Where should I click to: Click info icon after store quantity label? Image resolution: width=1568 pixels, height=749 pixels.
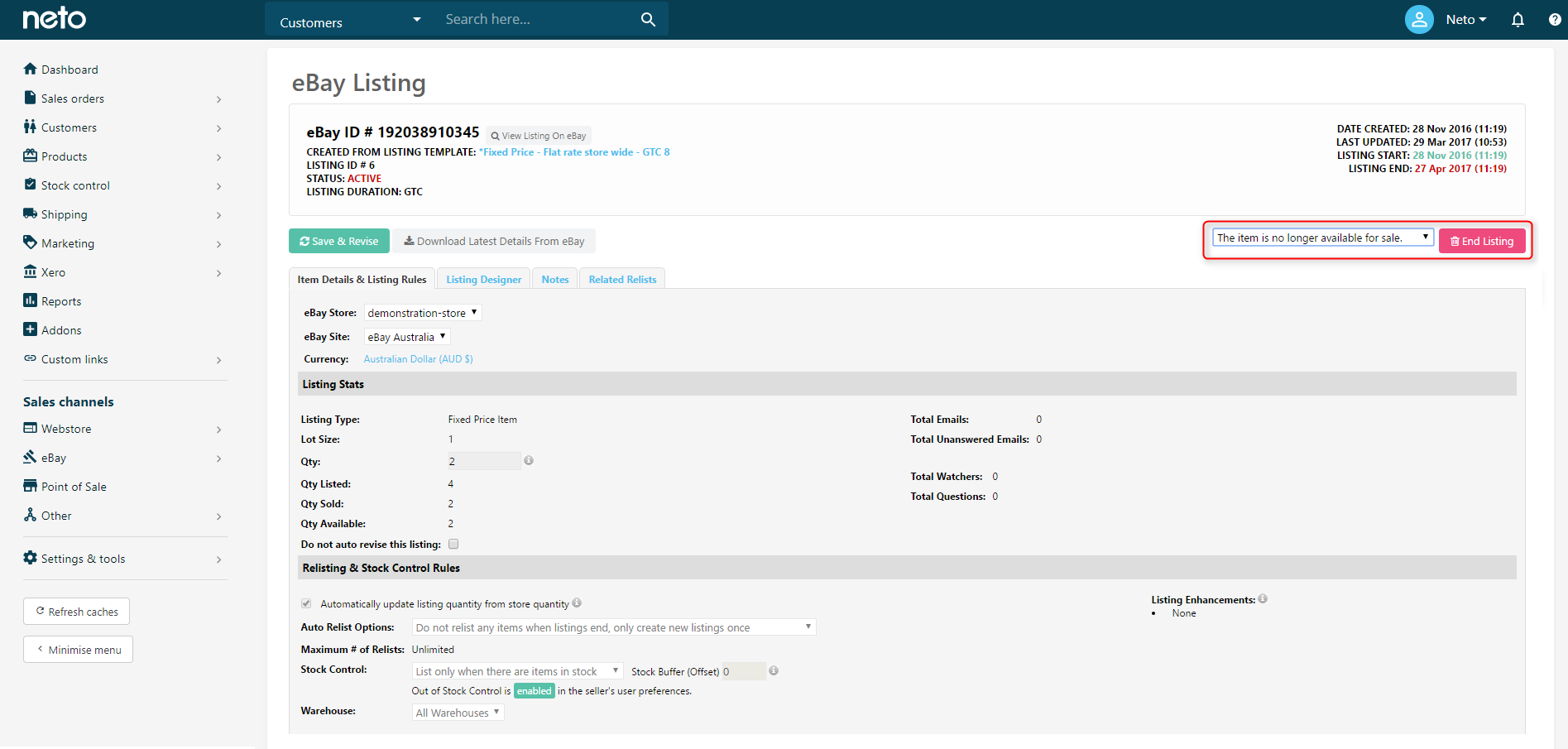pyautogui.click(x=577, y=603)
